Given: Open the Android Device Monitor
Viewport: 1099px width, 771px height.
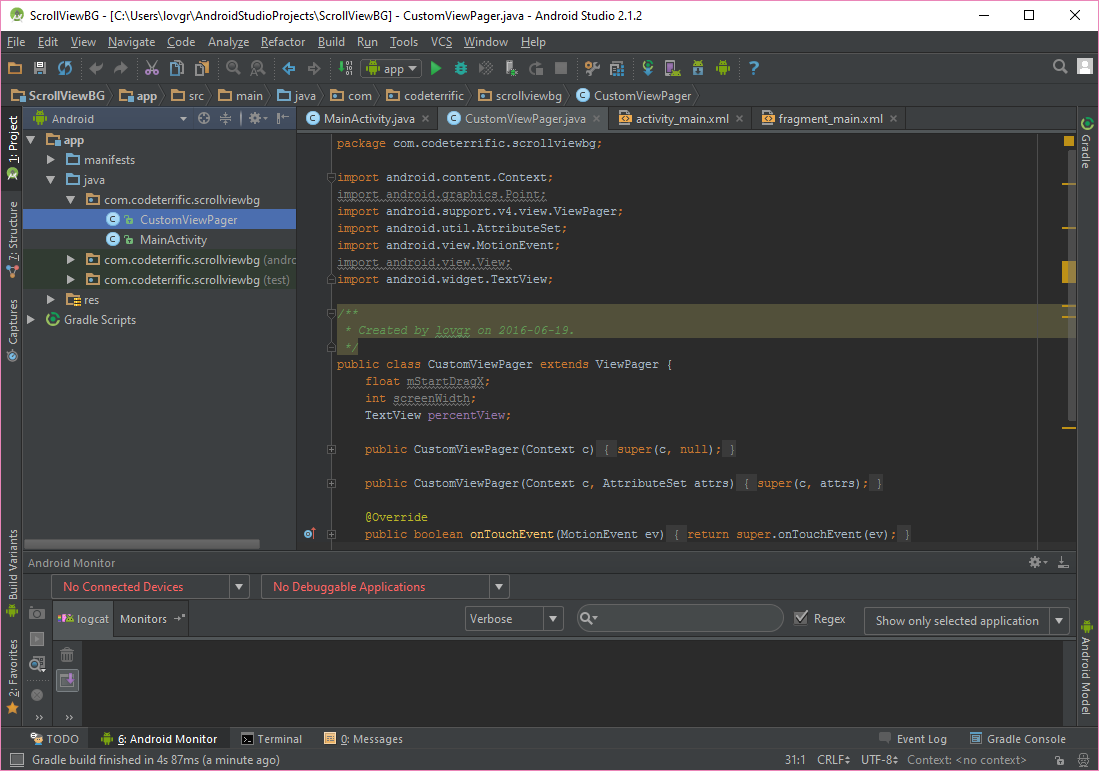Looking at the screenshot, I should [723, 68].
